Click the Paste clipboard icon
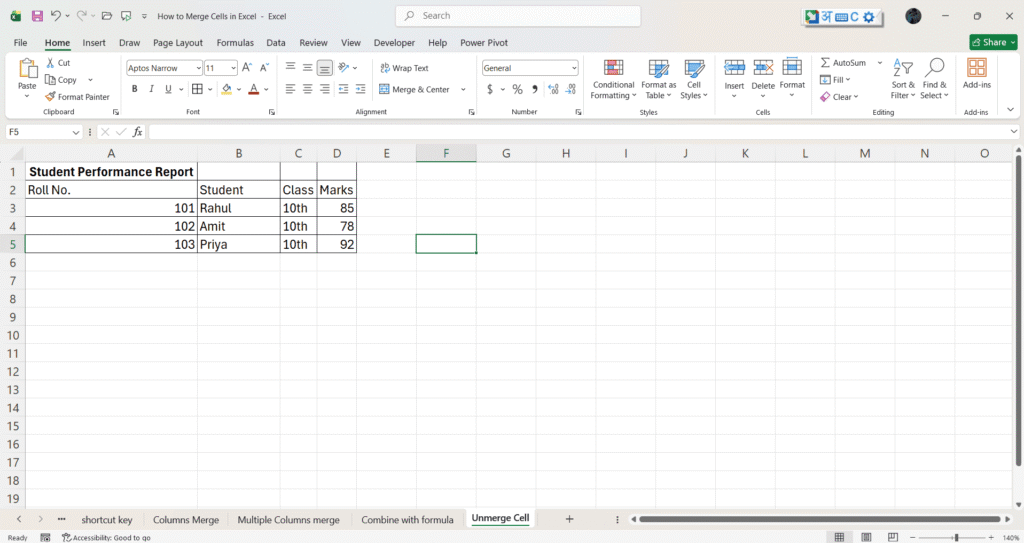The width and height of the screenshot is (1024, 543). pyautogui.click(x=27, y=68)
